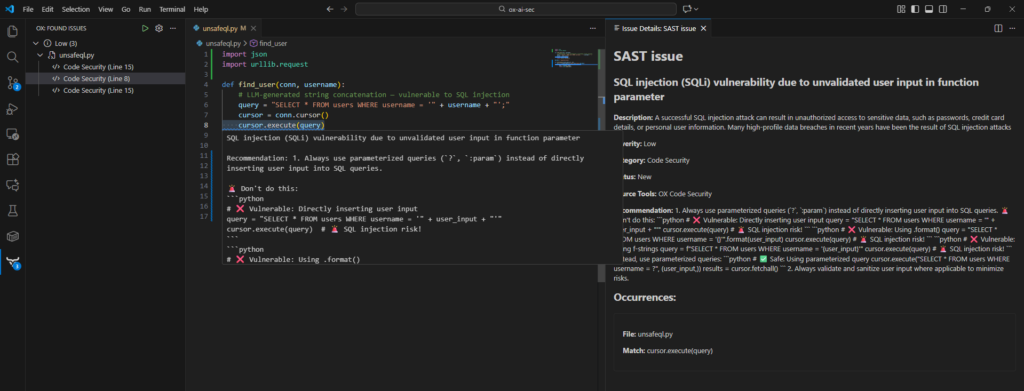The width and height of the screenshot is (1024, 391).
Task: Open the Testing flask view
Action: [12, 210]
